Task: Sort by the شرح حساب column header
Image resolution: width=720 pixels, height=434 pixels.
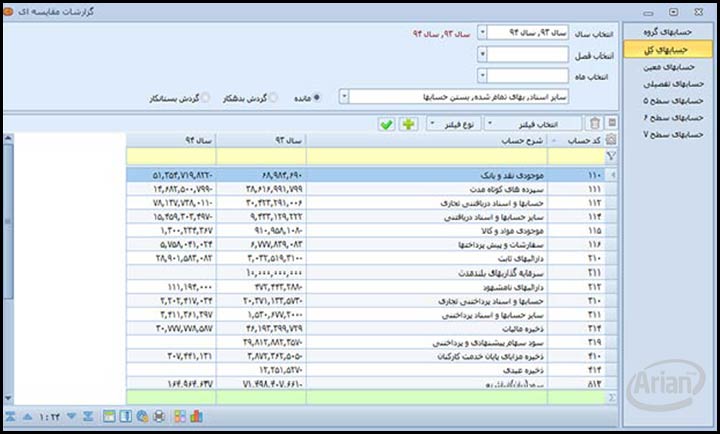Action: pyautogui.click(x=427, y=141)
